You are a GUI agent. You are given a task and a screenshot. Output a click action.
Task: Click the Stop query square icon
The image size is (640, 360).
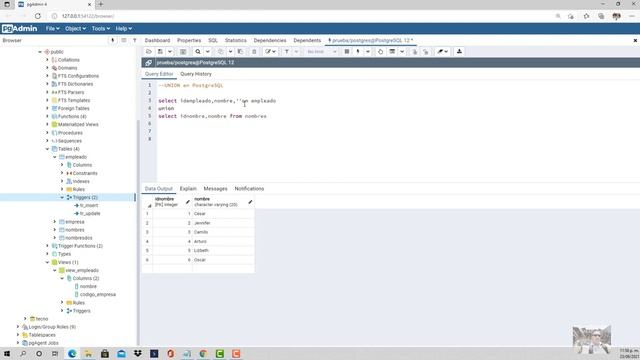347,52
